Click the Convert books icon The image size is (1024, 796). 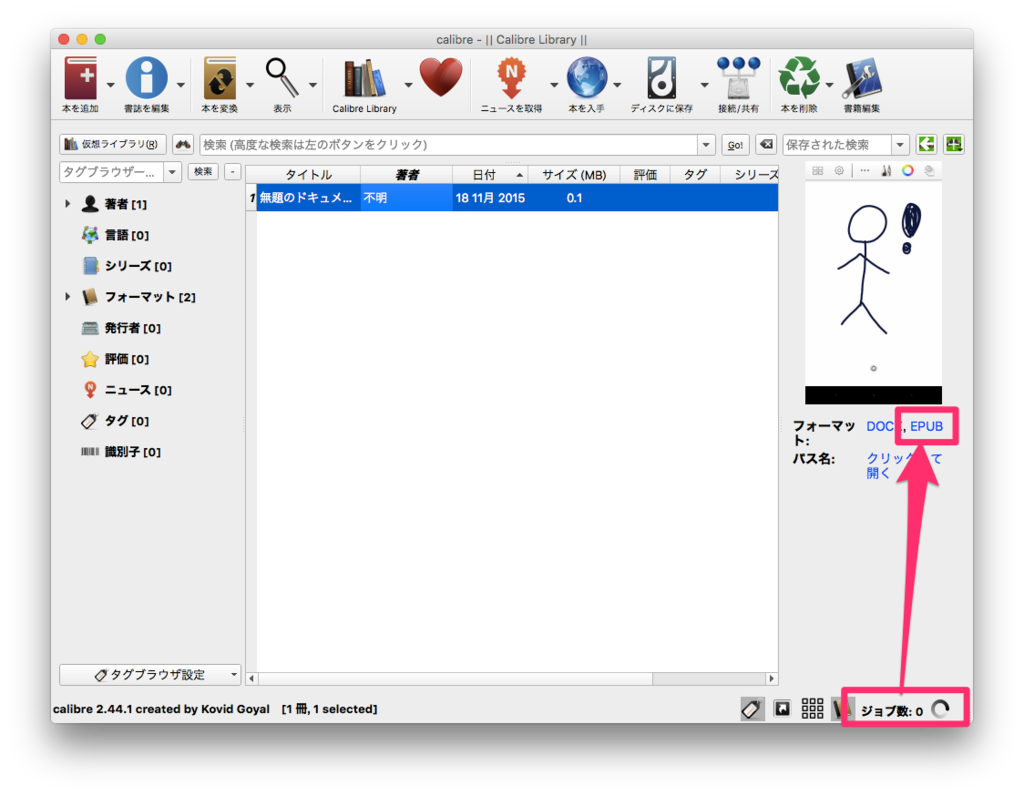[x=219, y=78]
